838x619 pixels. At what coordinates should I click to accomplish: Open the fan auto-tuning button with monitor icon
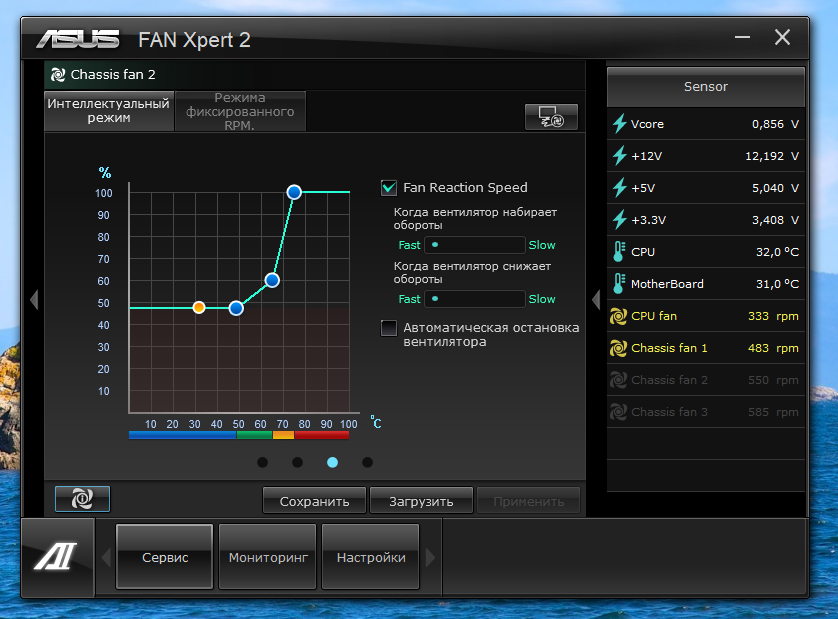pos(551,117)
